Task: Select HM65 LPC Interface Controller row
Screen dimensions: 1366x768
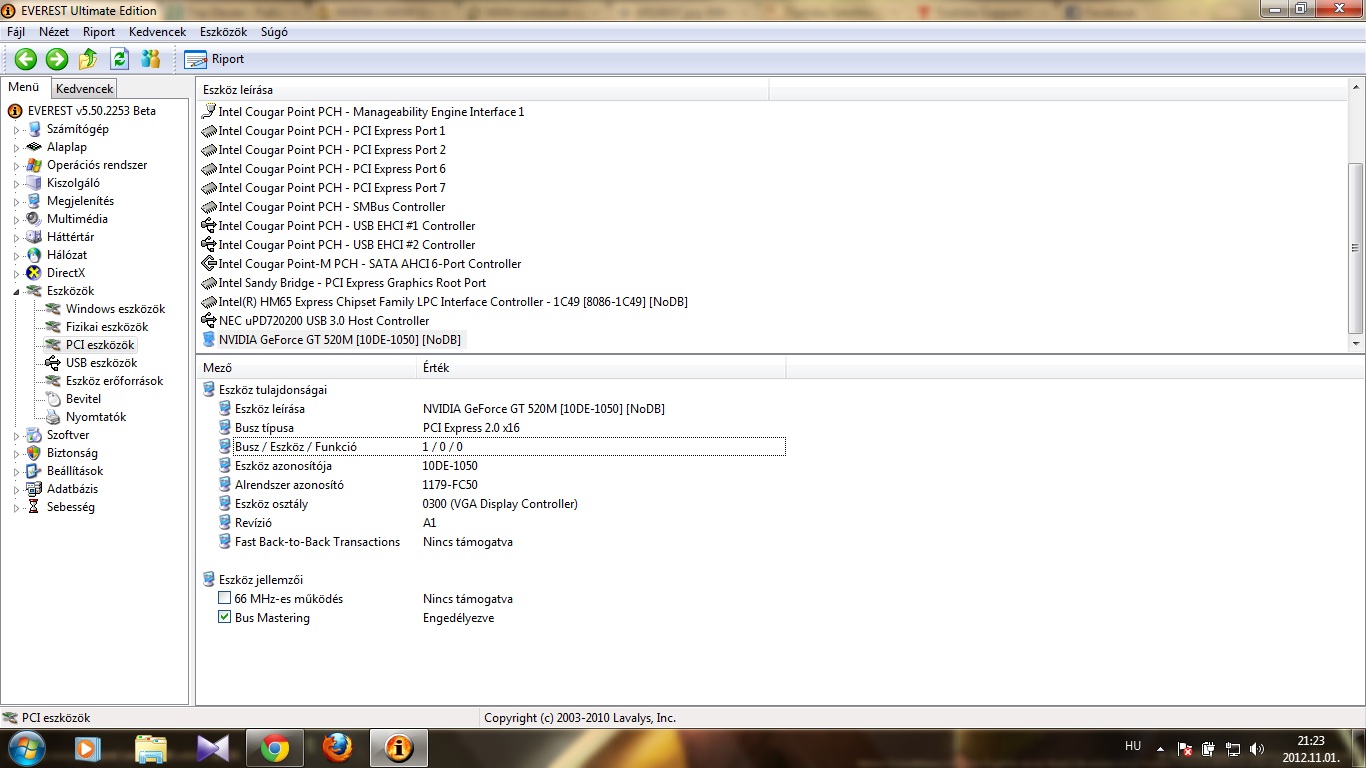Action: point(444,302)
